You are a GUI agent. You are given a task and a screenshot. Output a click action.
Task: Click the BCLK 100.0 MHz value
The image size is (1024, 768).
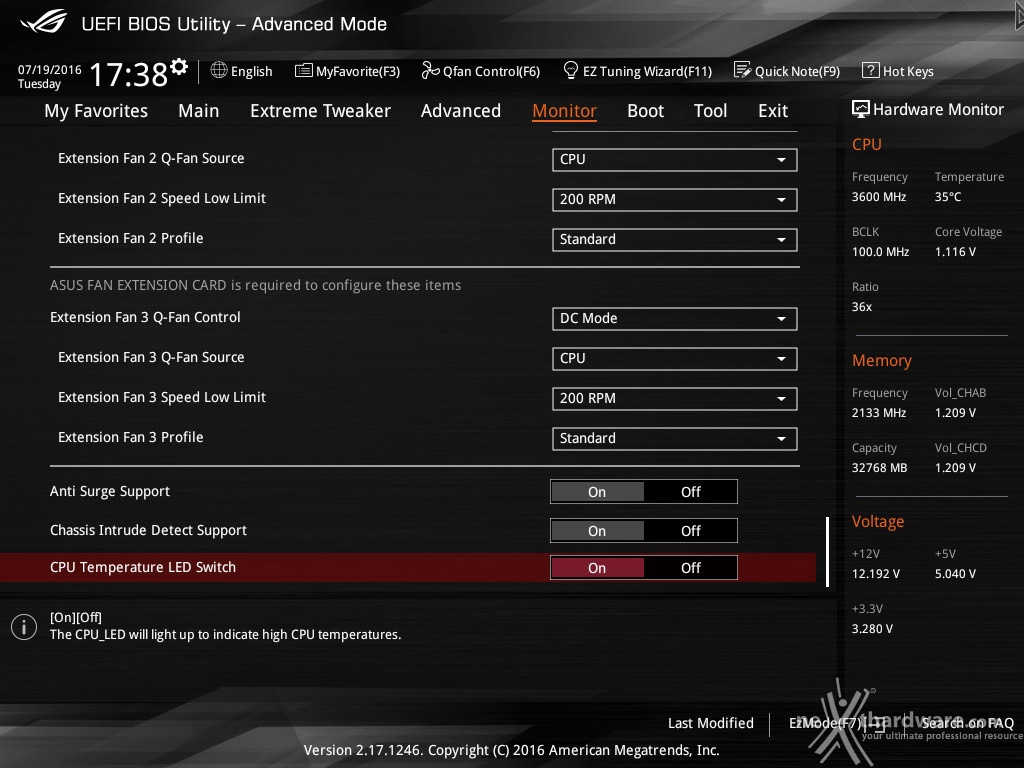(880, 251)
